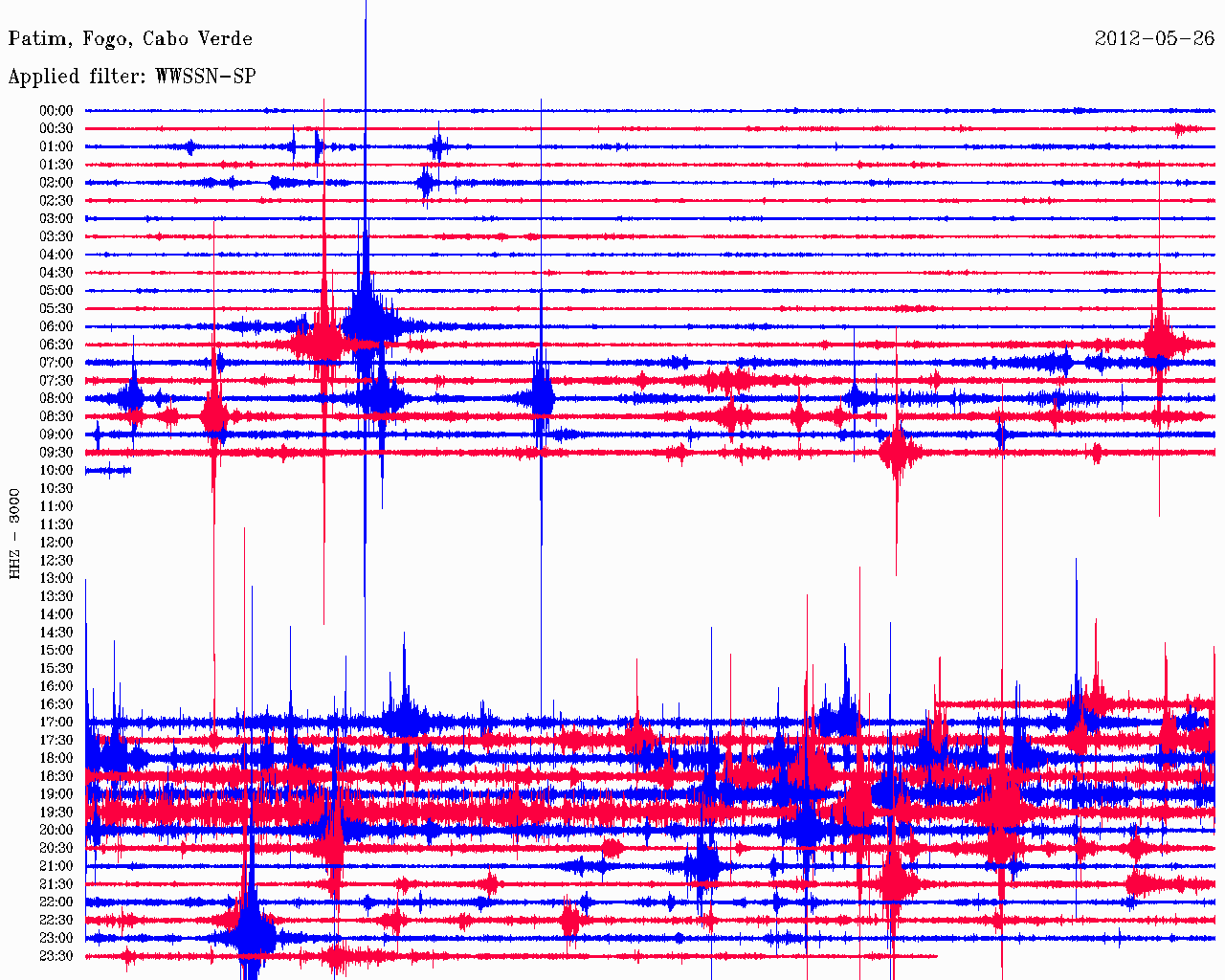Click the short blue trace segment at 10:00
The image size is (1225, 980).
pos(108,470)
